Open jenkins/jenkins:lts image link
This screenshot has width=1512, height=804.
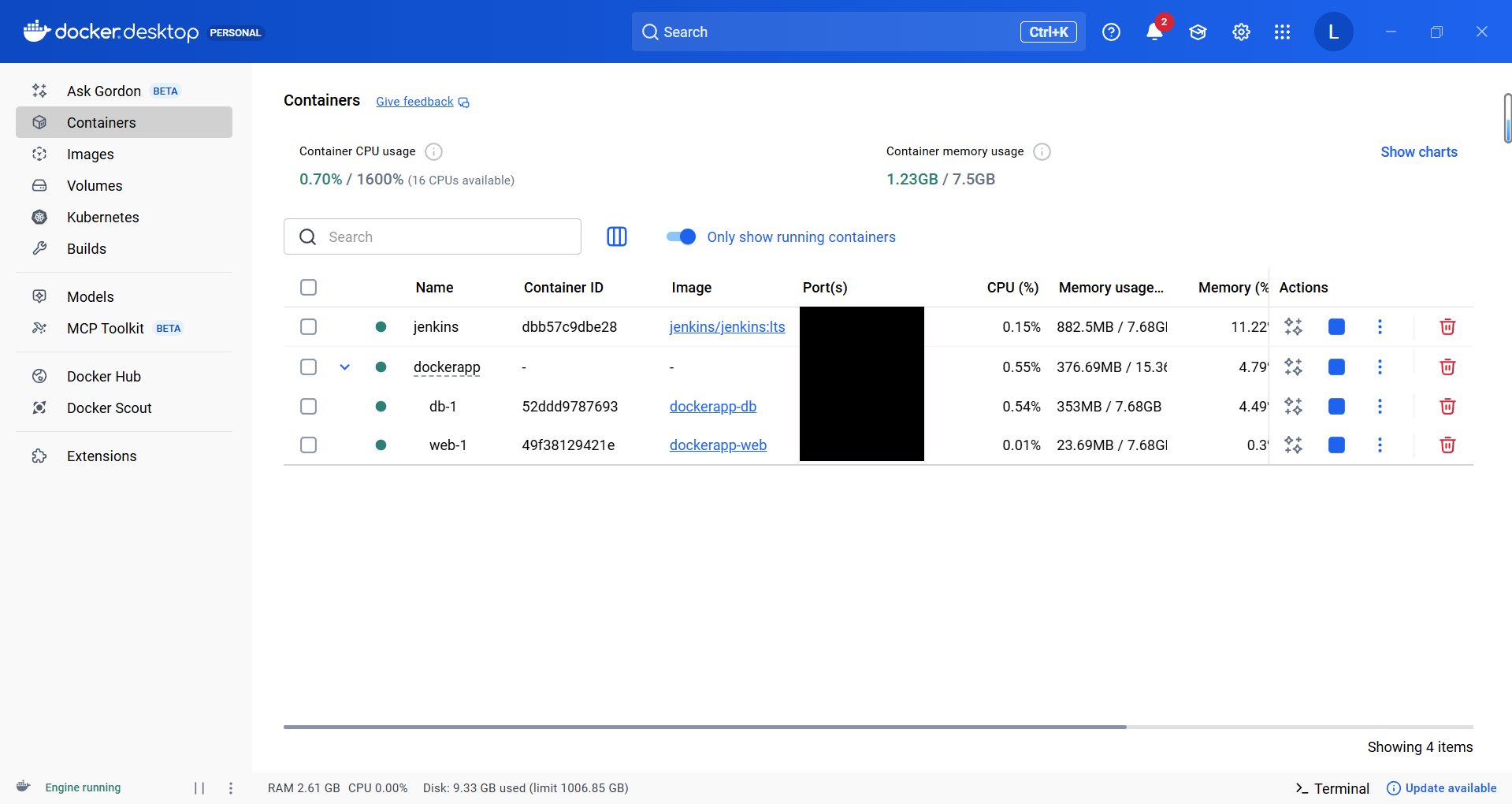coord(727,326)
